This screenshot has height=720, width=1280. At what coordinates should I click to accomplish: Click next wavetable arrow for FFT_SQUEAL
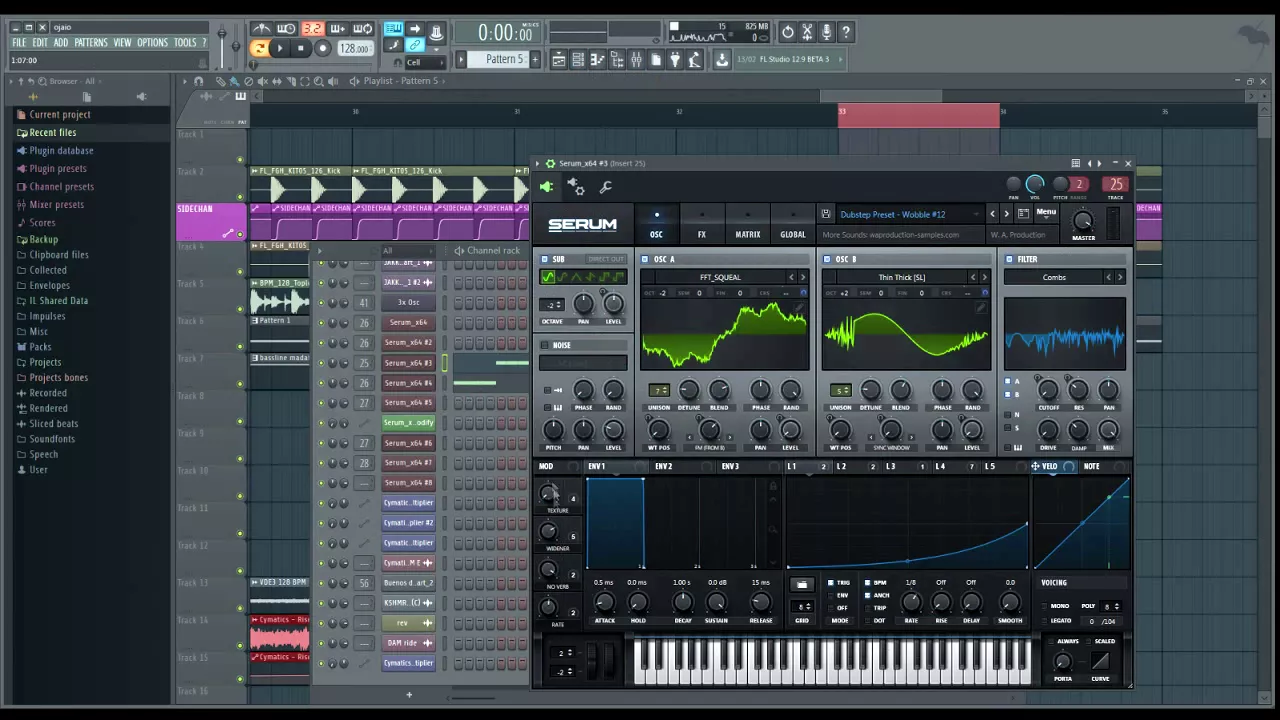[802, 277]
